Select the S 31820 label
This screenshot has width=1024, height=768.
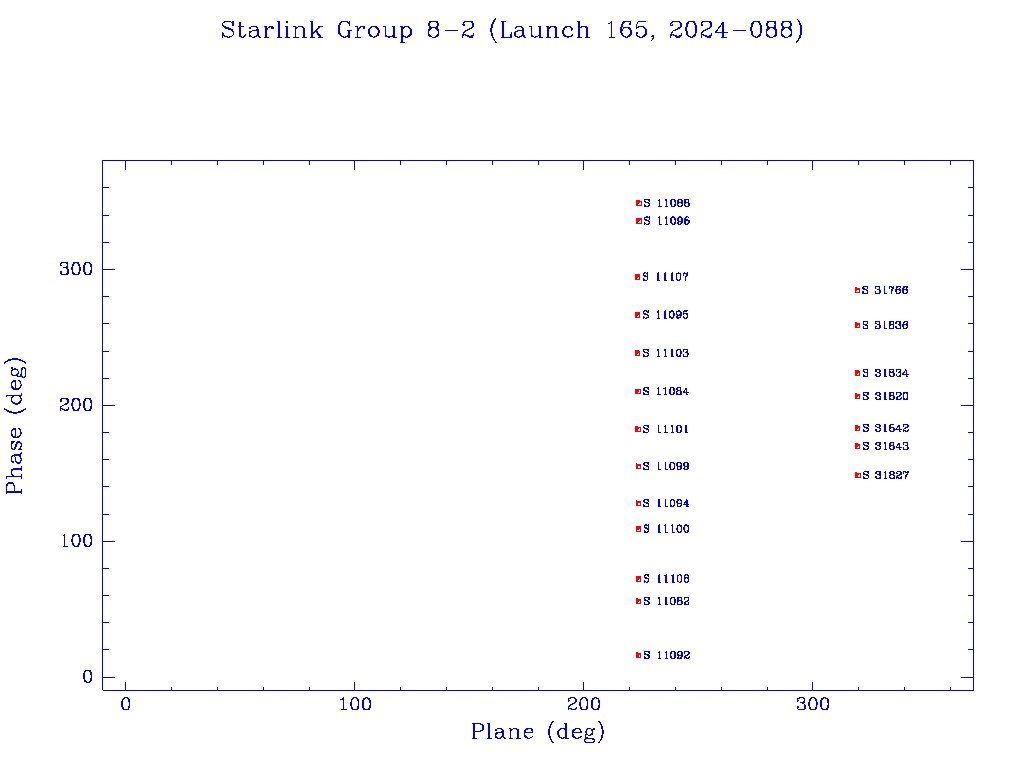pyautogui.click(x=886, y=396)
